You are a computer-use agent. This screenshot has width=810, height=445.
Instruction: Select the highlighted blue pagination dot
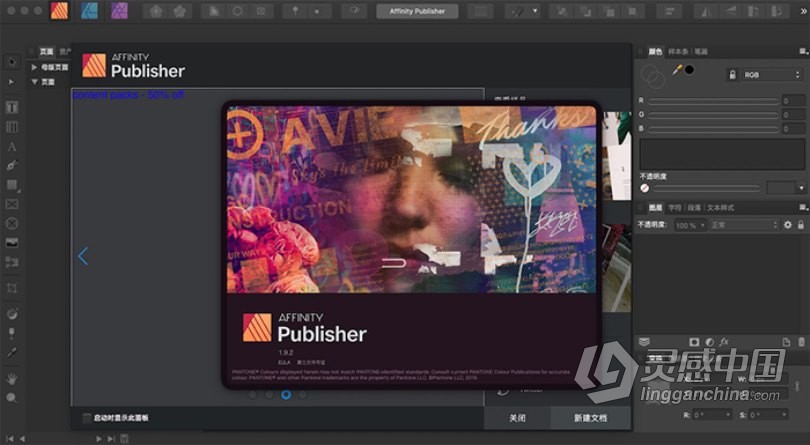[286, 395]
